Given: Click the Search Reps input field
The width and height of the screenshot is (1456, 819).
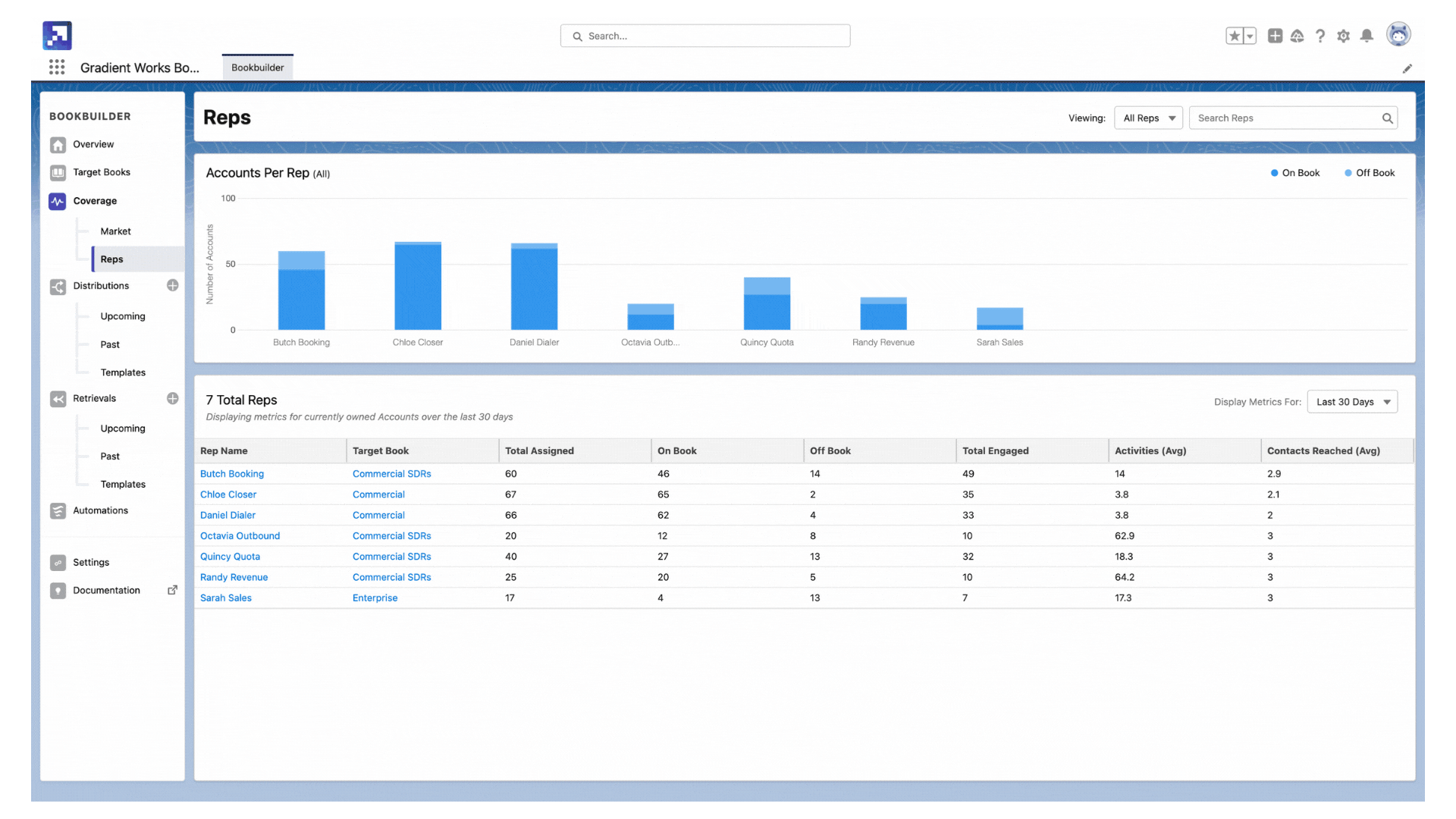Looking at the screenshot, I should 1294,118.
